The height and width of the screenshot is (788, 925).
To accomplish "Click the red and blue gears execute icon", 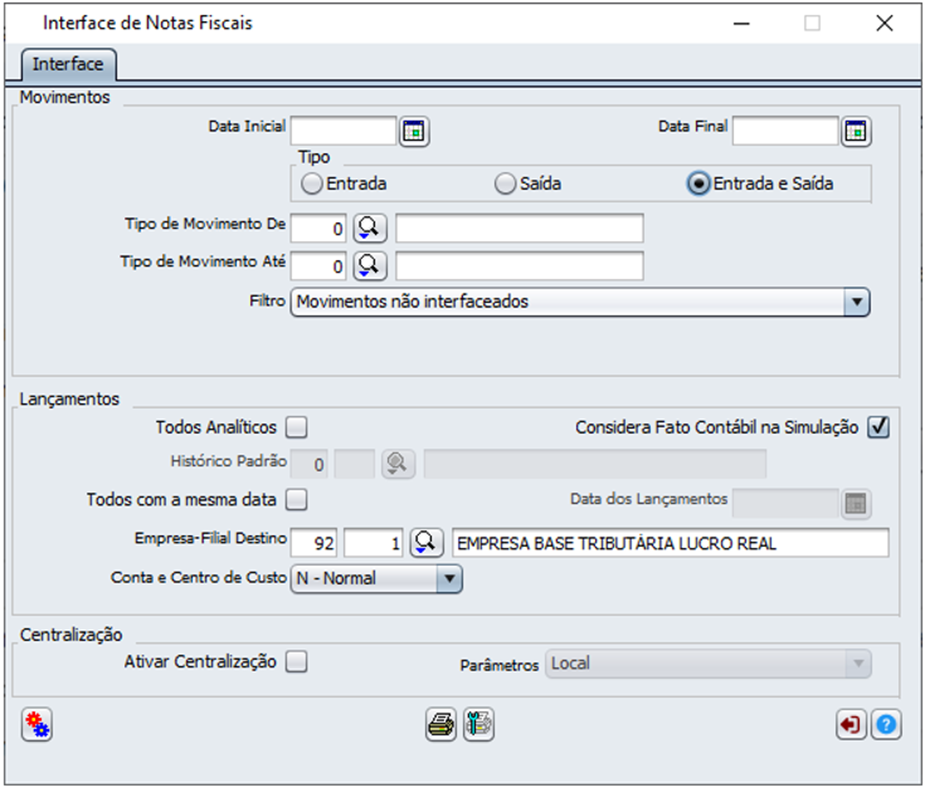I will (x=37, y=725).
